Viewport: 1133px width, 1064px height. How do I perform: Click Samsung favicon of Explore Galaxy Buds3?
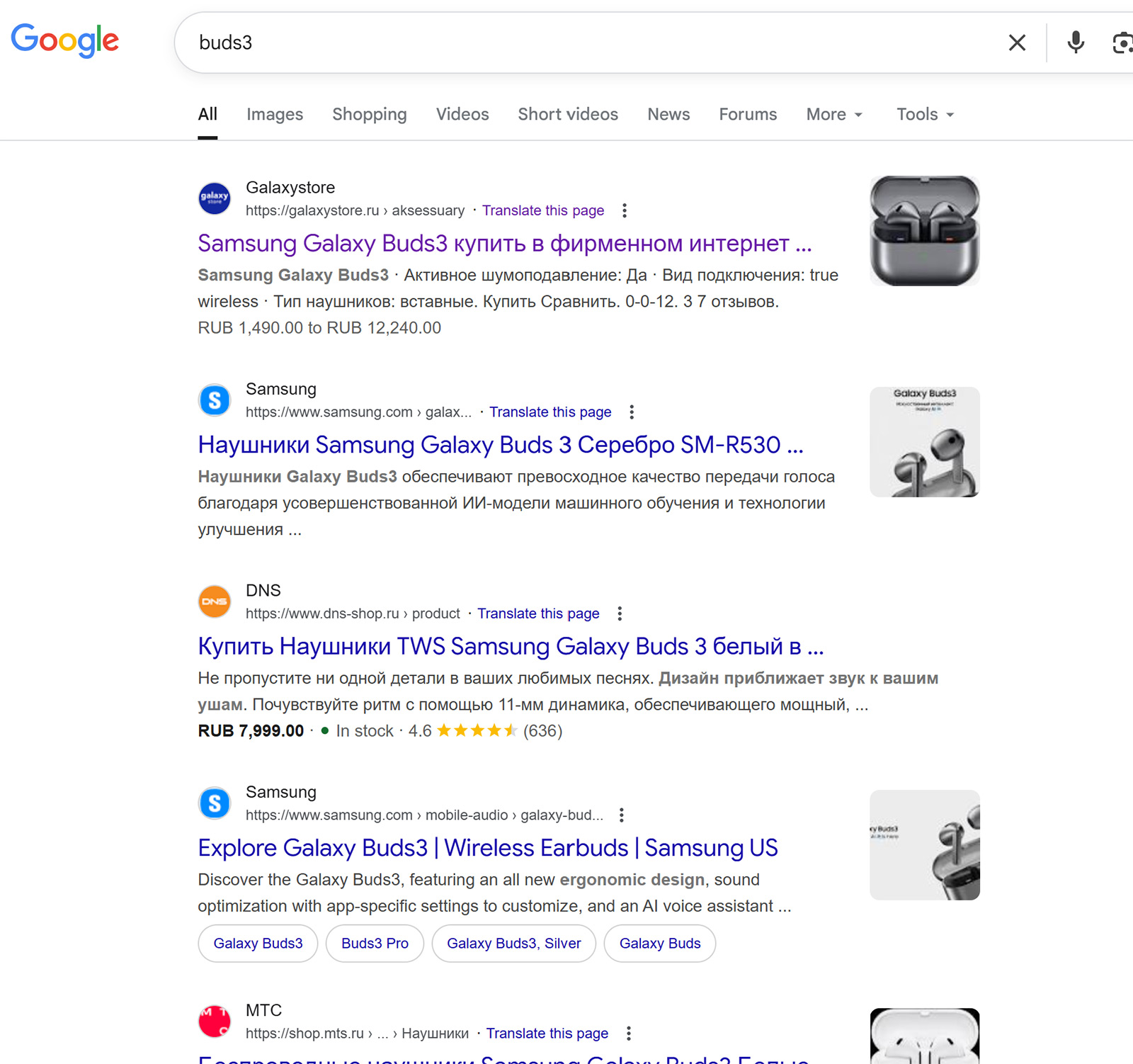[215, 803]
